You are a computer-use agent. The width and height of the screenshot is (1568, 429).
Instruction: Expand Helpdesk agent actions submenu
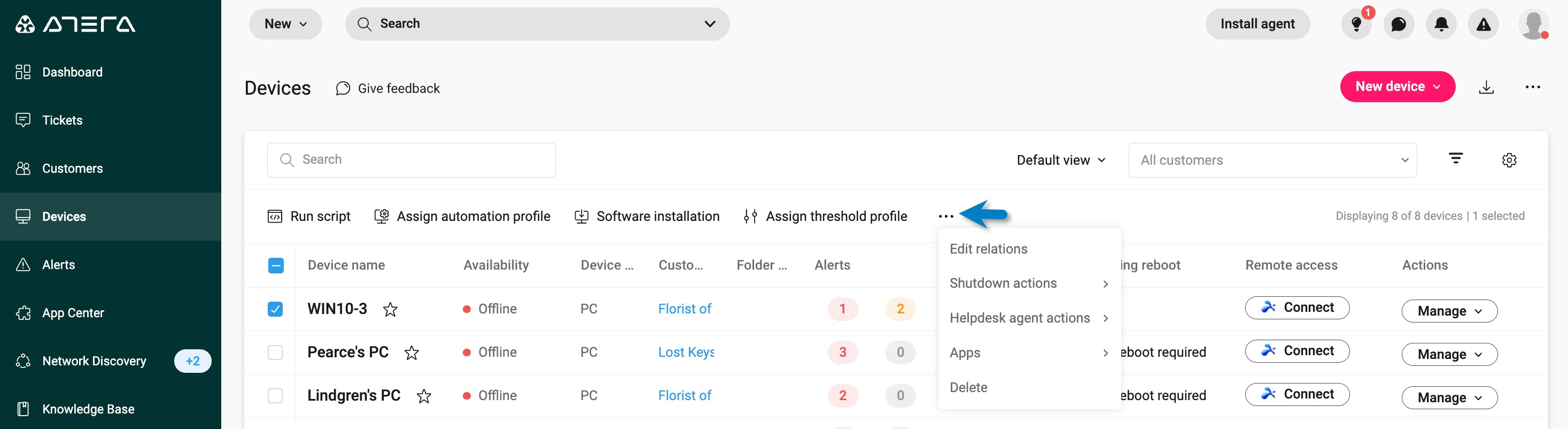tap(1029, 318)
